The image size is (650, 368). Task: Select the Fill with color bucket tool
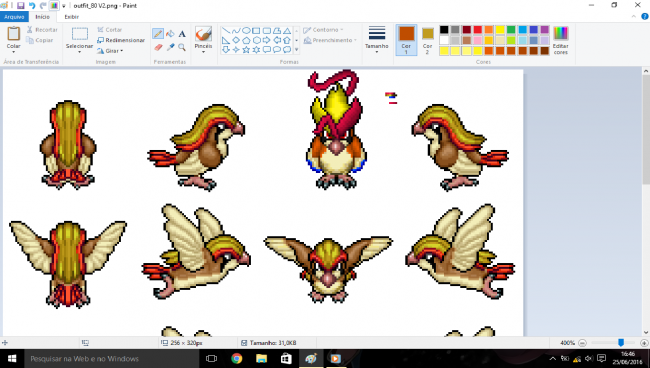pyautogui.click(x=170, y=34)
